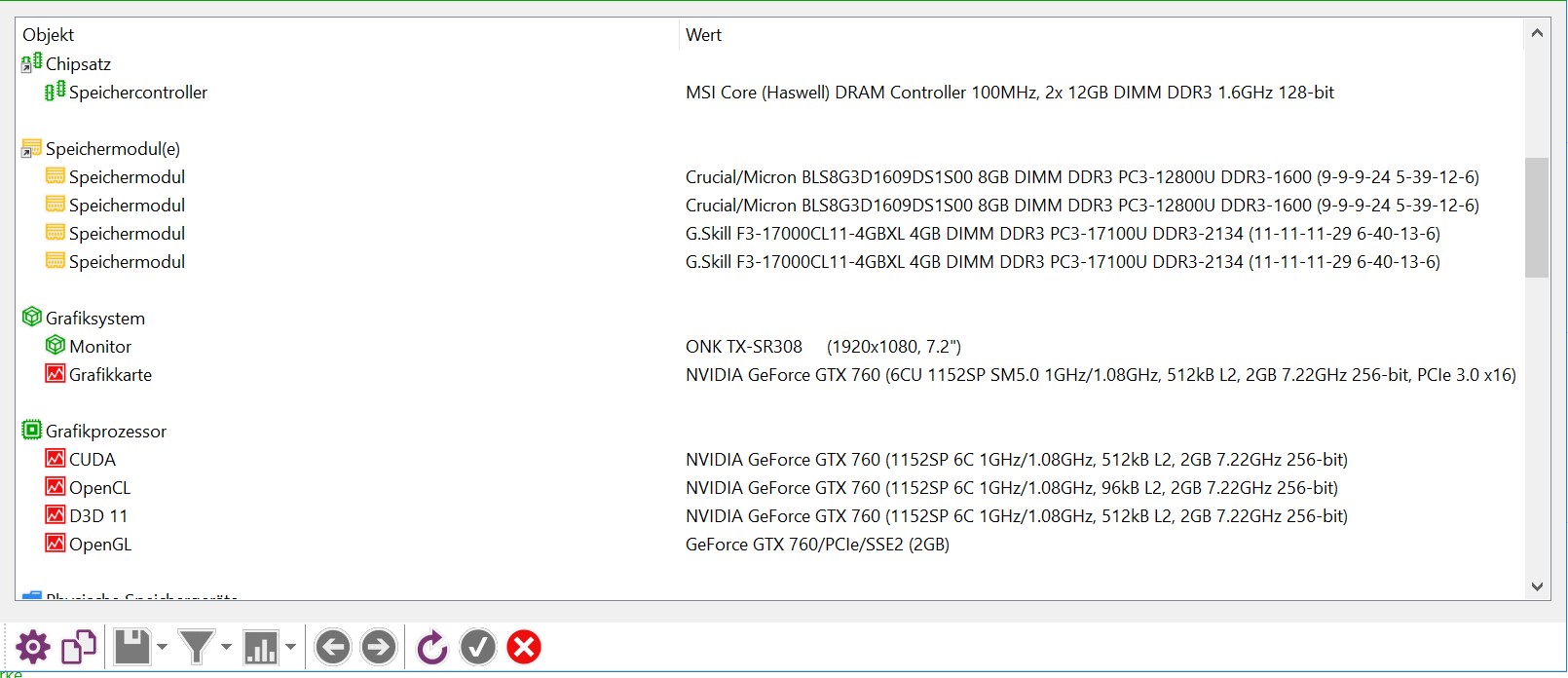
Task: Click the red OpenCL icon
Action: point(56,487)
